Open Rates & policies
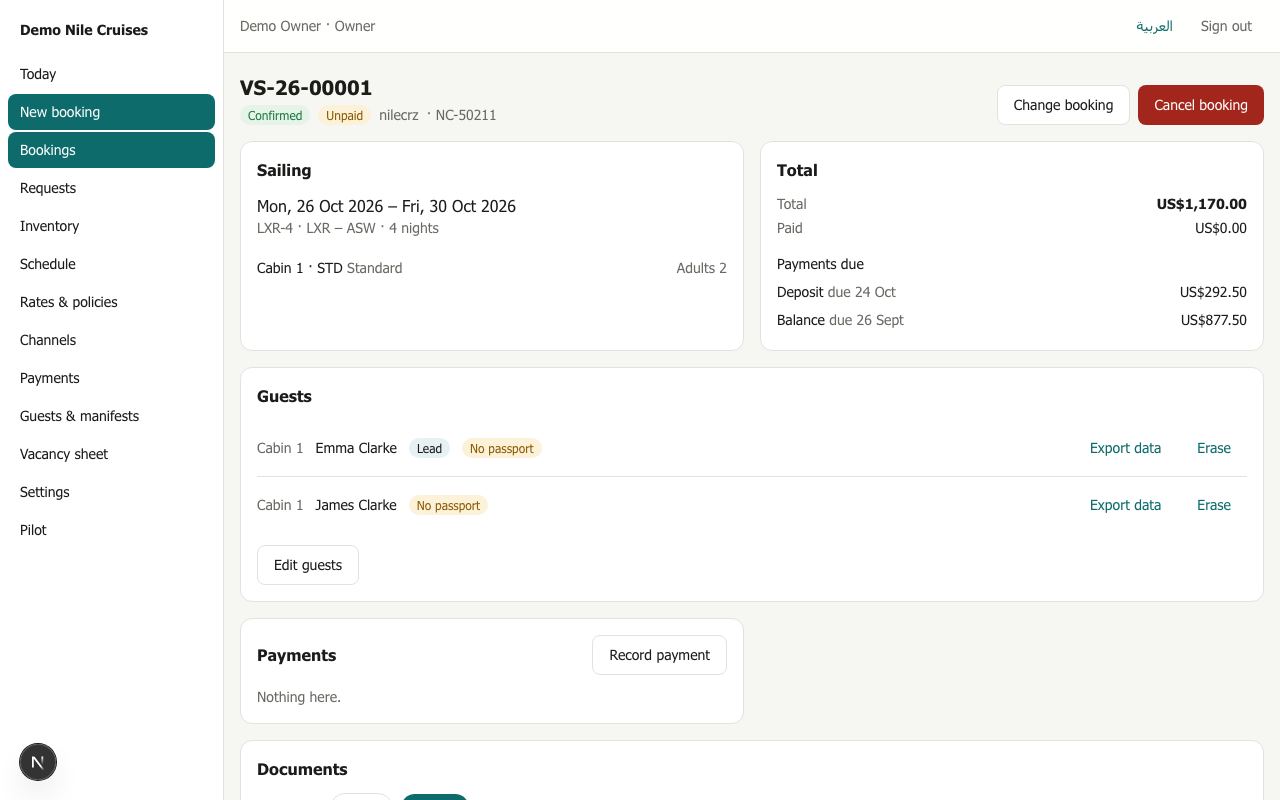Screen dimensions: 1280x800 point(111,302)
